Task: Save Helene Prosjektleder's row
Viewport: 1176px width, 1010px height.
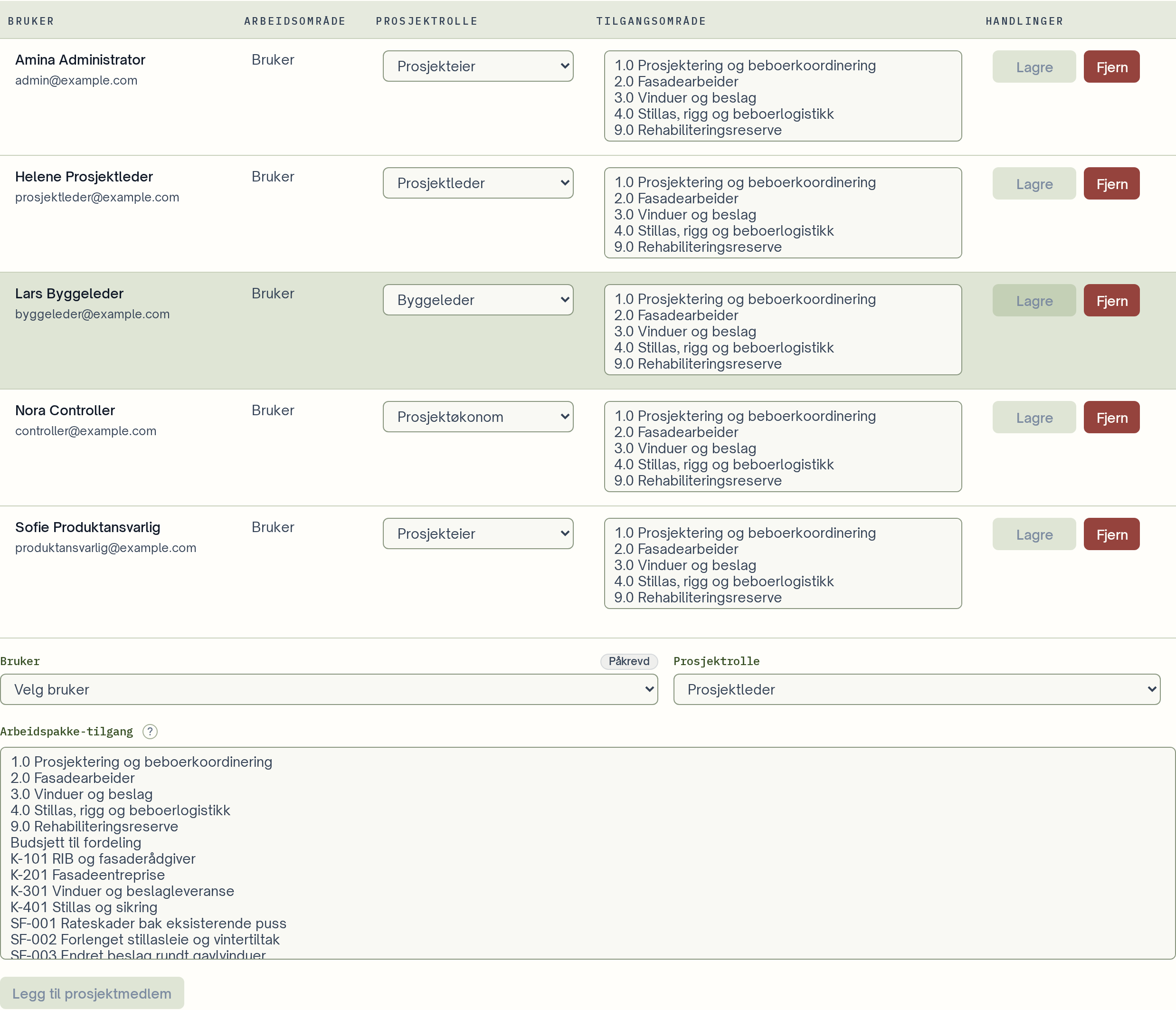Action: [x=1034, y=184]
